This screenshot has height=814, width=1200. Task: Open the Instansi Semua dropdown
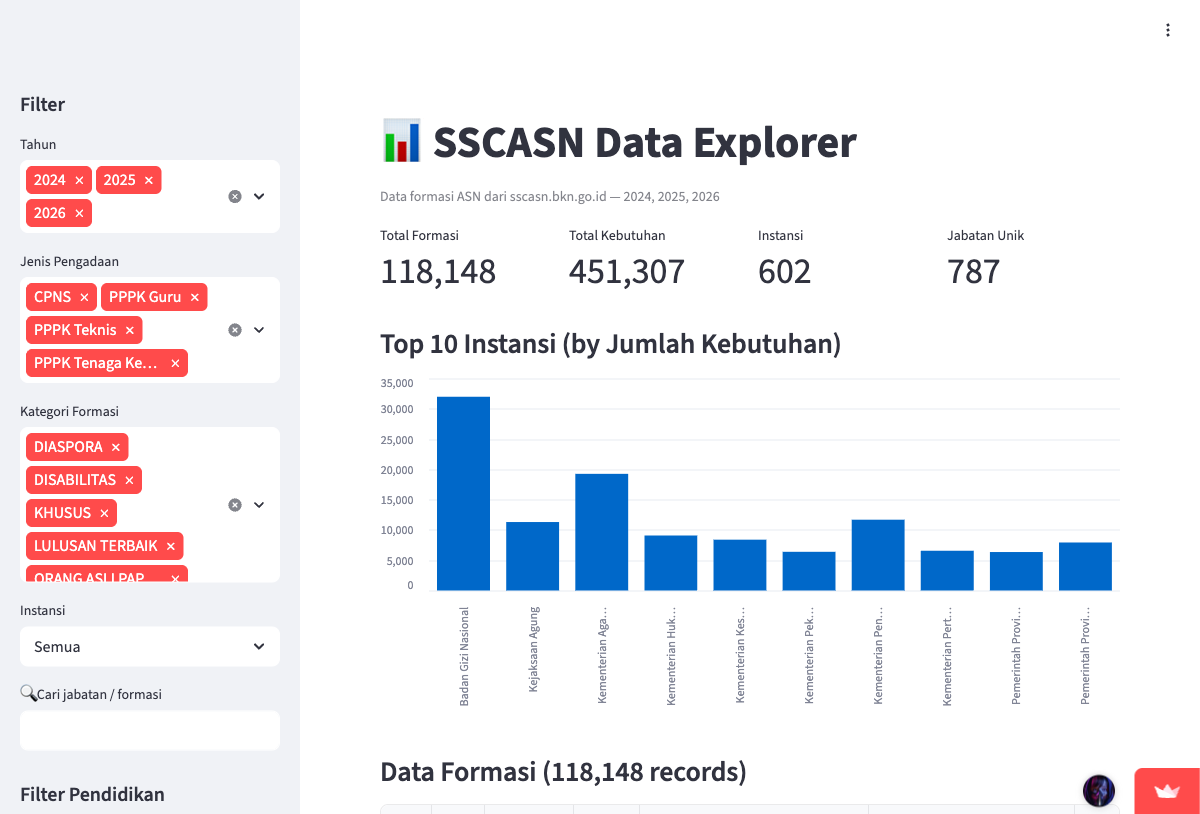coord(150,647)
